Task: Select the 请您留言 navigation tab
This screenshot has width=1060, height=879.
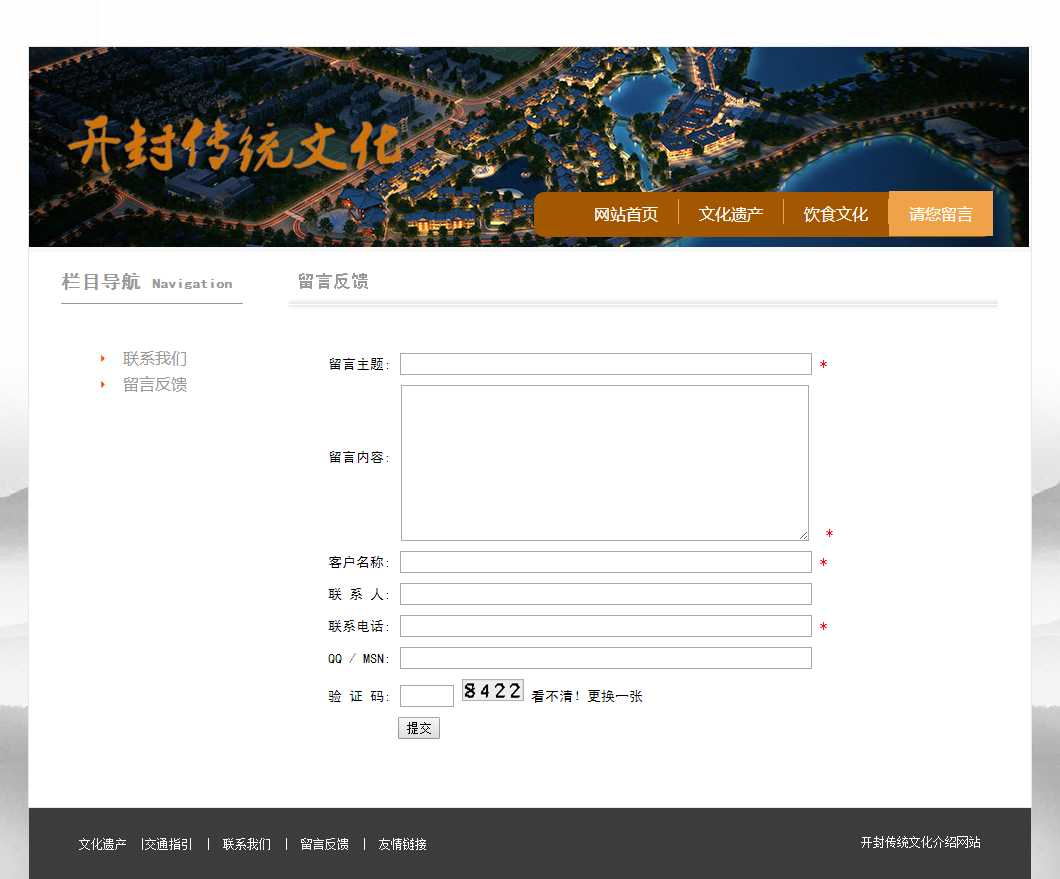Action: click(x=940, y=214)
